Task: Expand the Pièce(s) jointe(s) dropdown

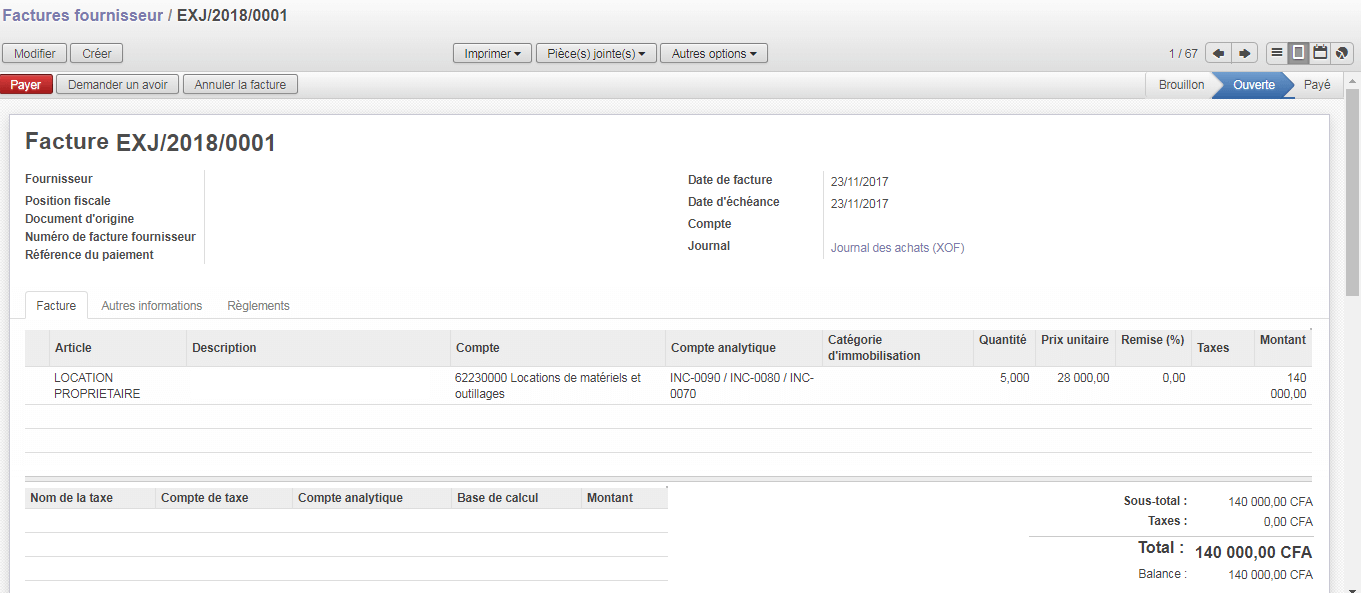Action: [x=595, y=53]
